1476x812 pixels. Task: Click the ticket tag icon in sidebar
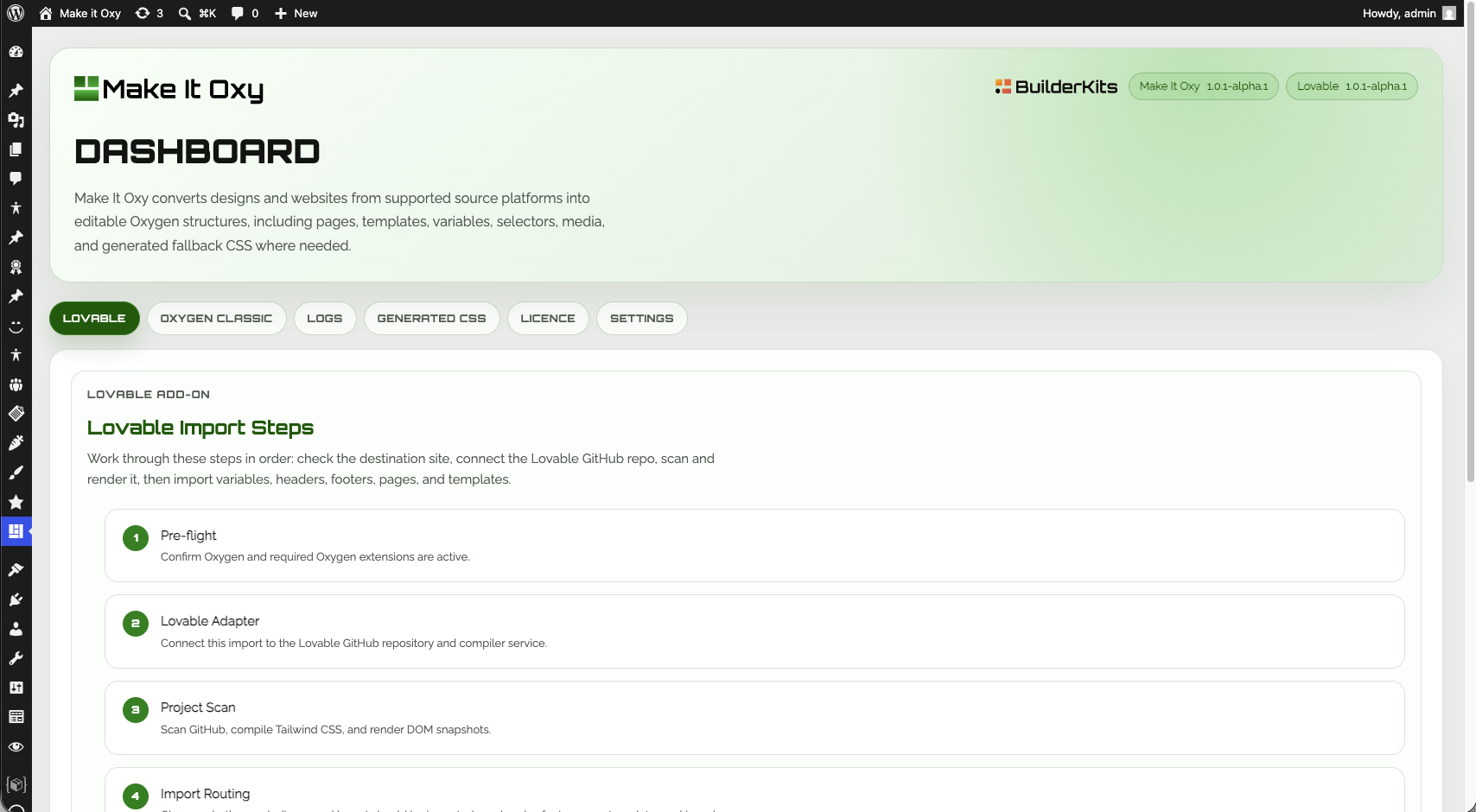point(16,414)
